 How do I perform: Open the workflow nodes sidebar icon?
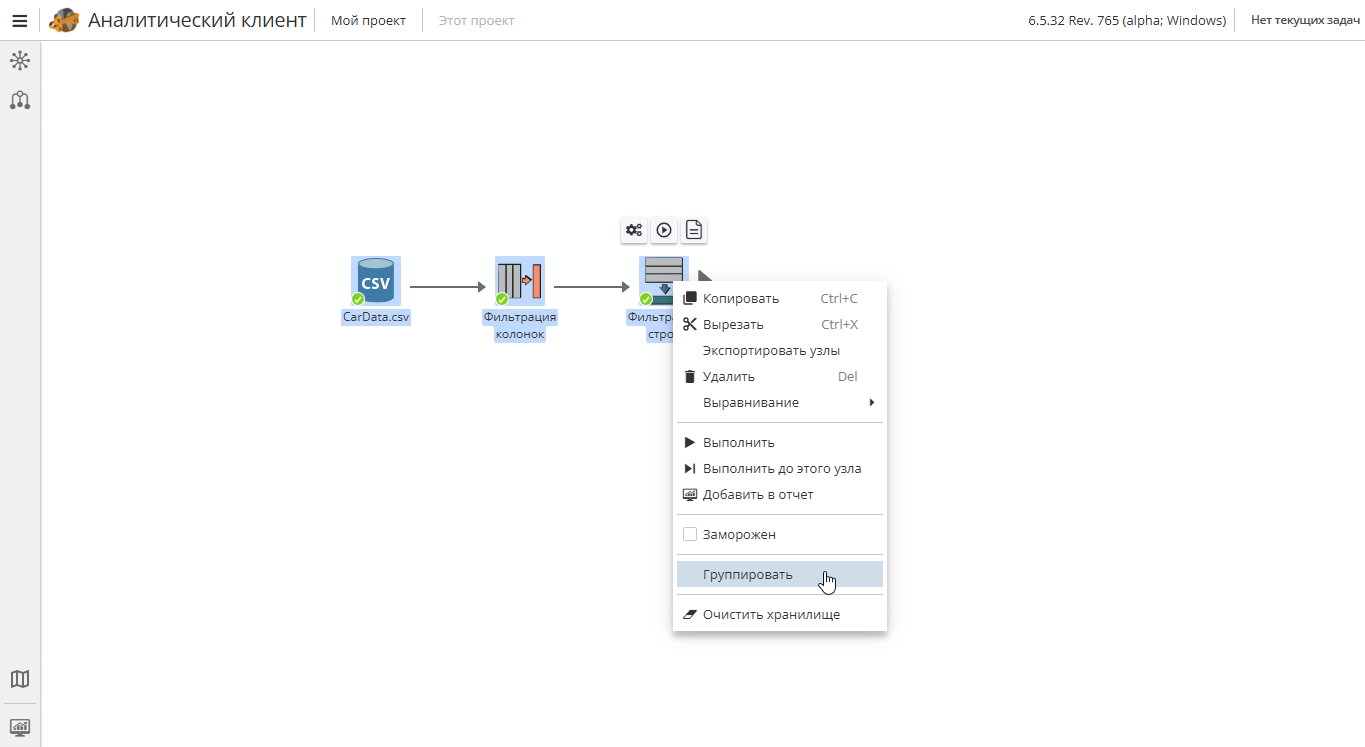tap(20, 100)
